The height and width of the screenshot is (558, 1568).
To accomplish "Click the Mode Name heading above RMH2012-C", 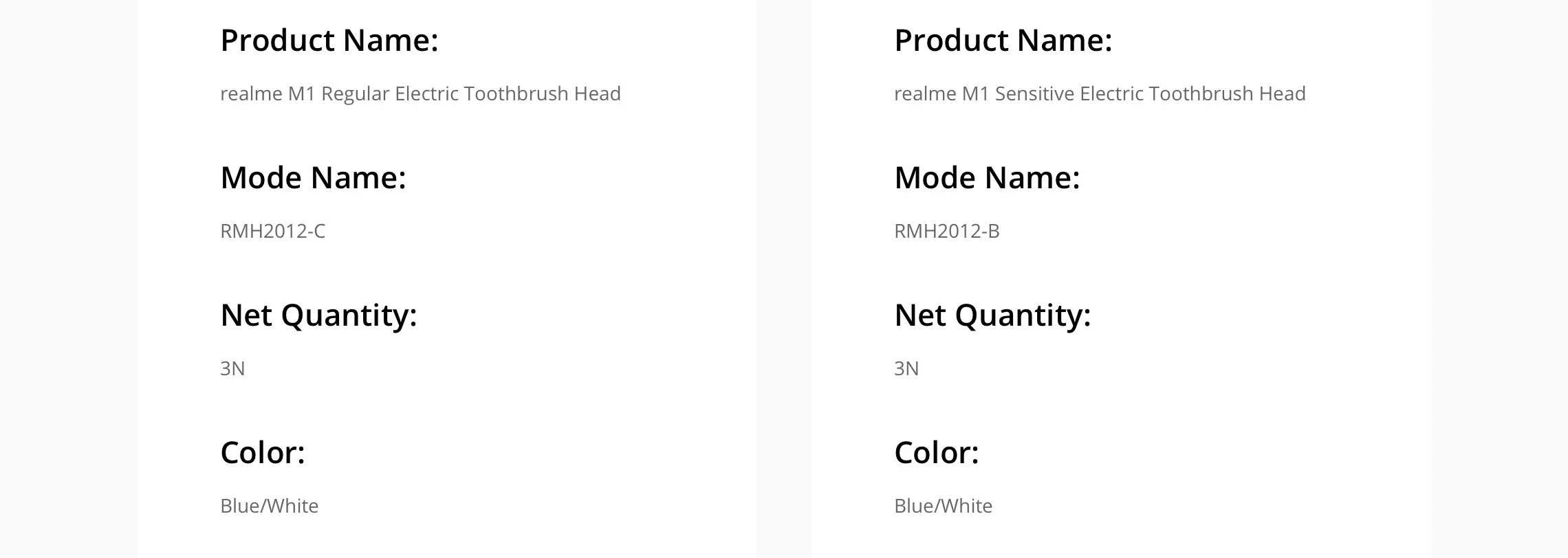I will 313,177.
